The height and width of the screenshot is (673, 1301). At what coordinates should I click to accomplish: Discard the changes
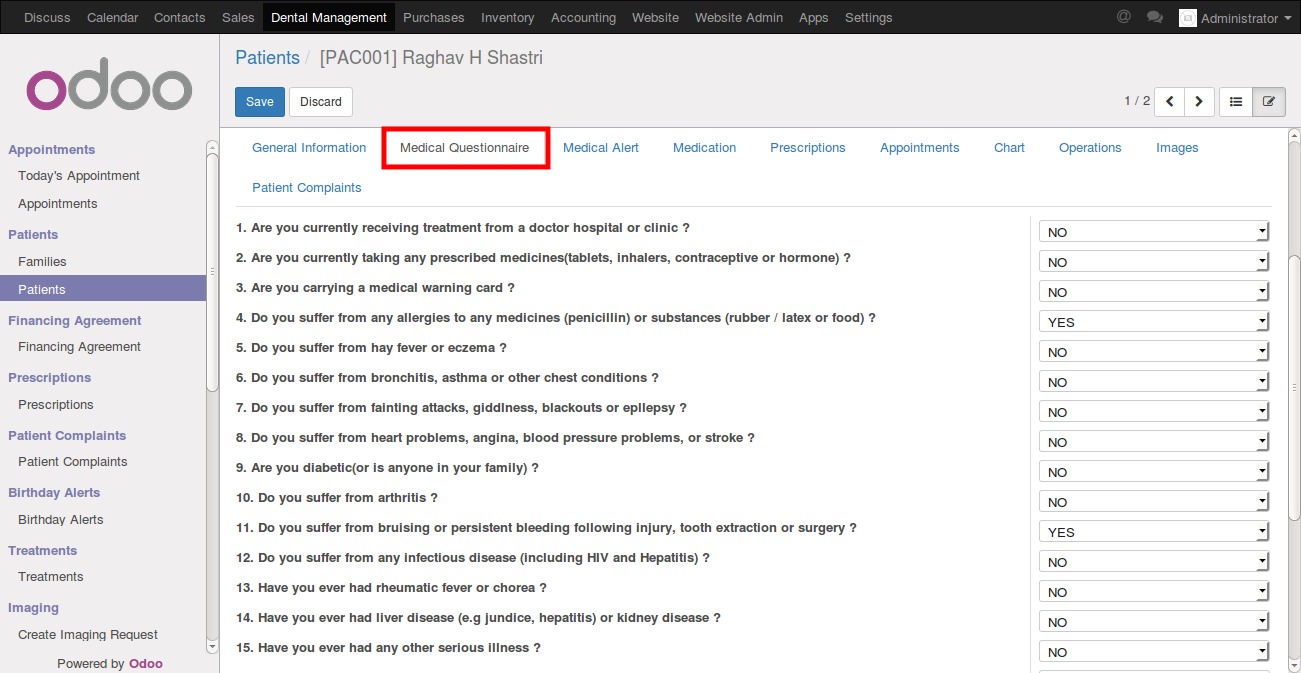[321, 102]
